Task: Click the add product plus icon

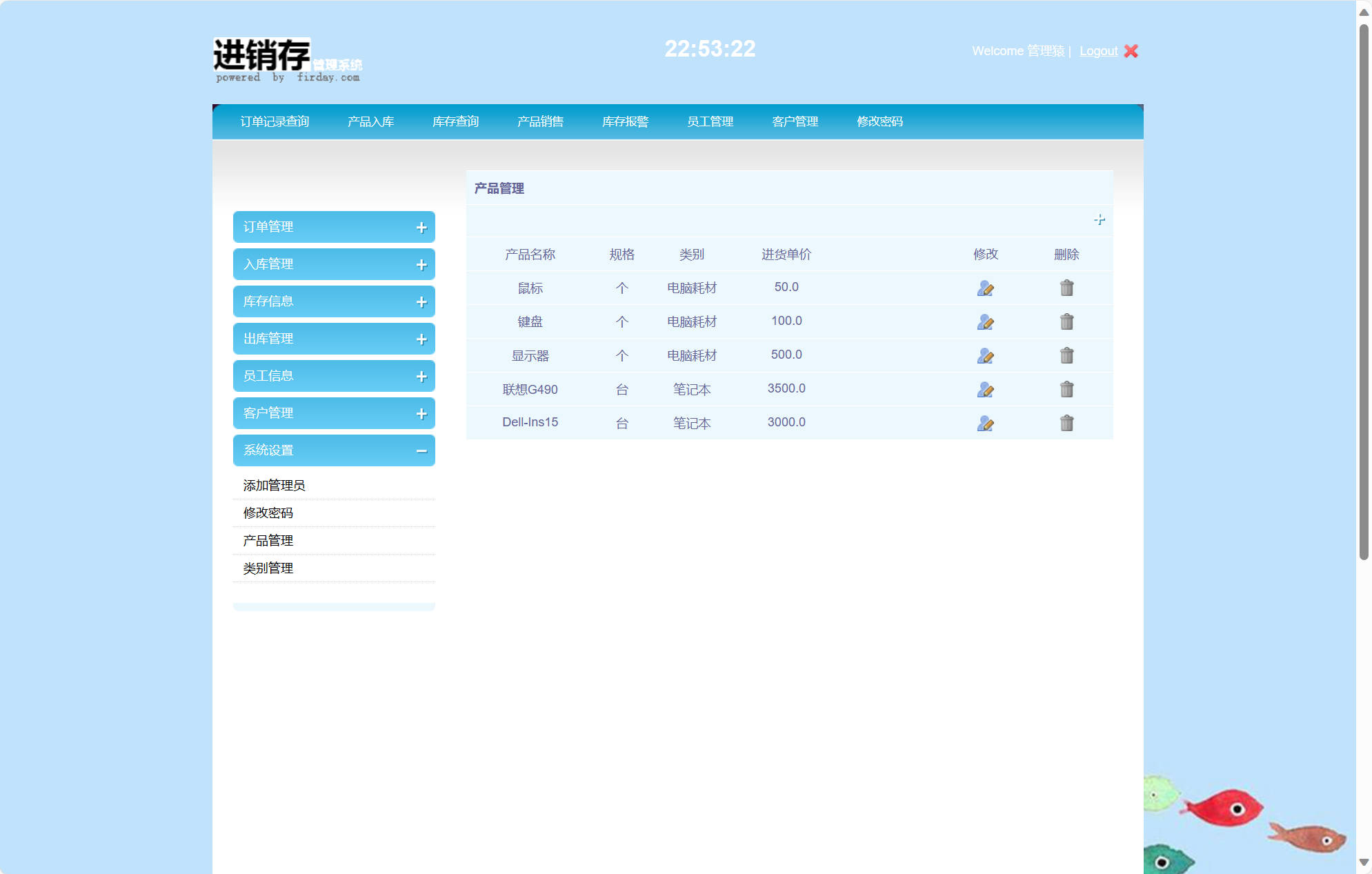Action: coord(1100,220)
